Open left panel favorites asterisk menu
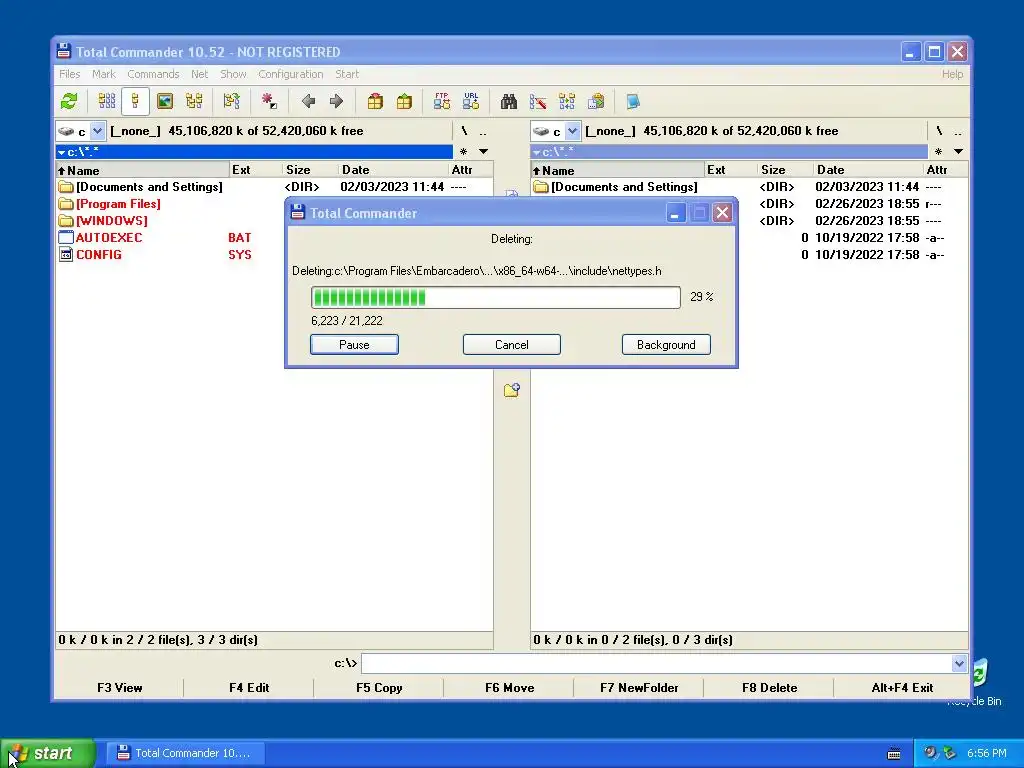Screen dimensions: 1024x768 (x=463, y=152)
